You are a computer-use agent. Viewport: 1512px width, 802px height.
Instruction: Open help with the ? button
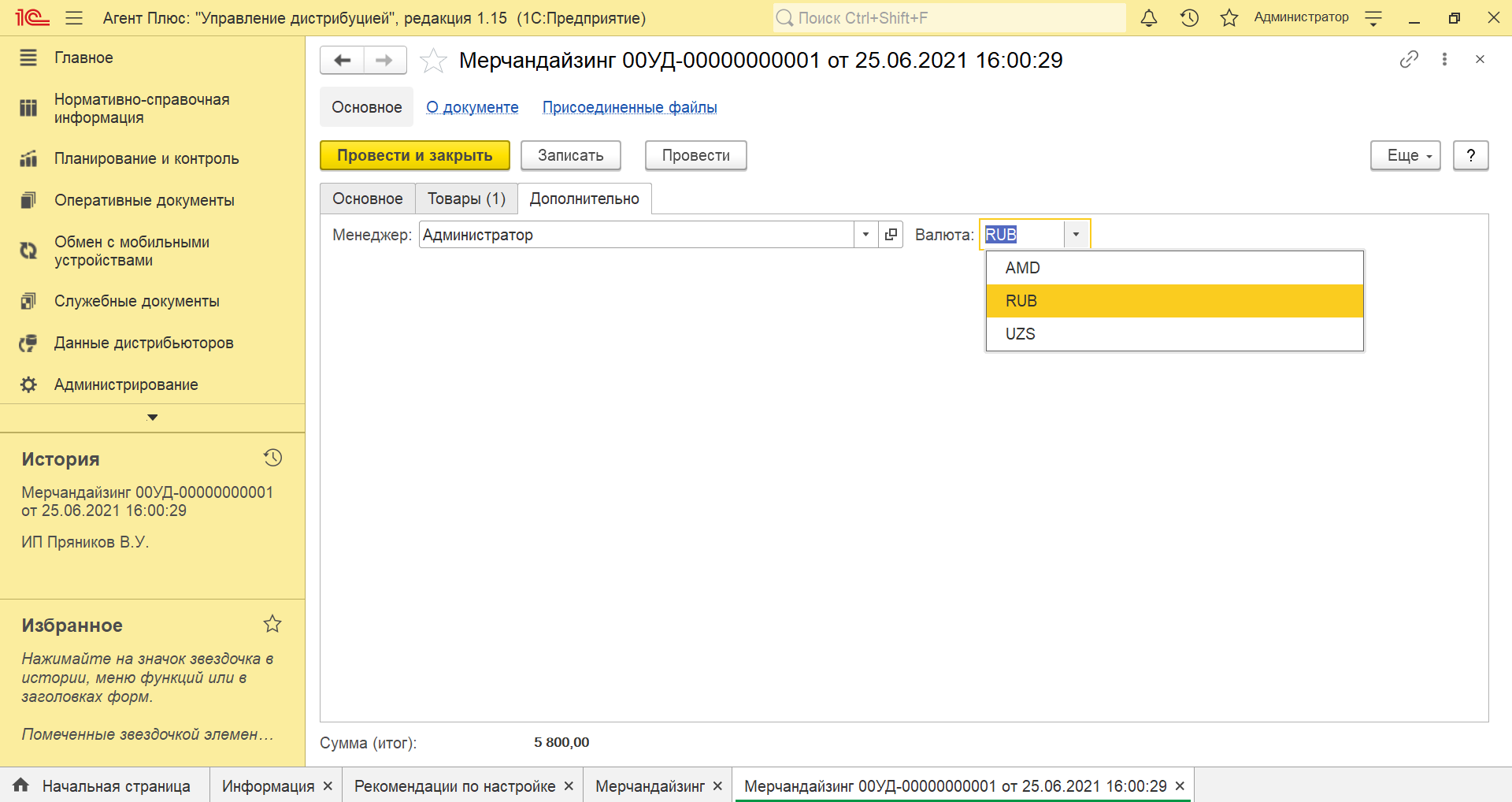click(1471, 155)
